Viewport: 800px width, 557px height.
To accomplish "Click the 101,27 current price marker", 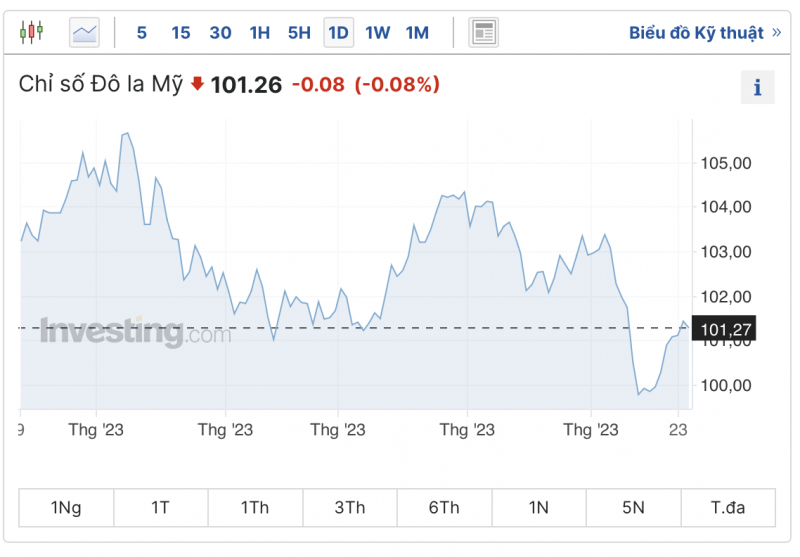I will [727, 328].
